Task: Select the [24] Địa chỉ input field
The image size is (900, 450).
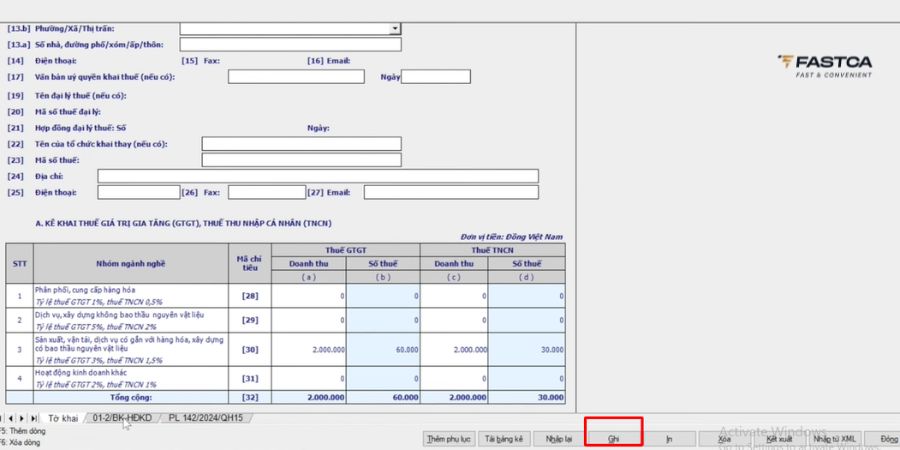Action: click(317, 176)
